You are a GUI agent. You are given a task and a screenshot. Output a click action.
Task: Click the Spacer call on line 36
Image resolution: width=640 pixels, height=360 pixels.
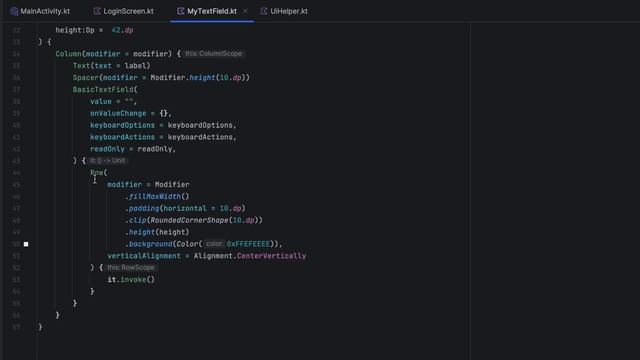coord(86,78)
